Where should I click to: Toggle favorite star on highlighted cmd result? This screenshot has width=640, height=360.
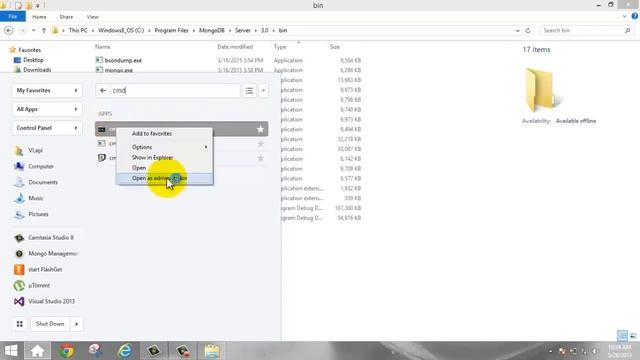tap(260, 129)
